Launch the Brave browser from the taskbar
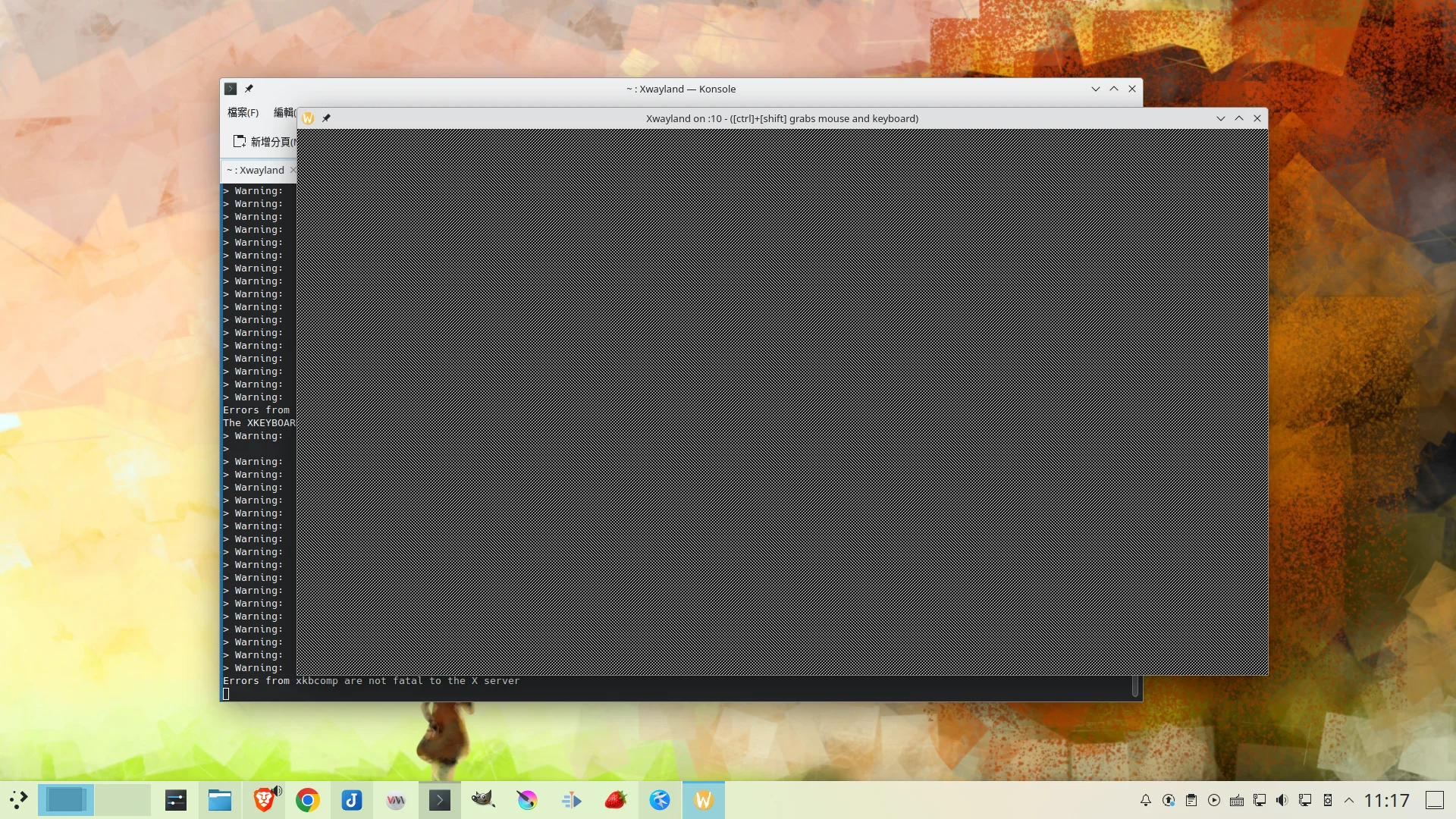 click(263, 800)
